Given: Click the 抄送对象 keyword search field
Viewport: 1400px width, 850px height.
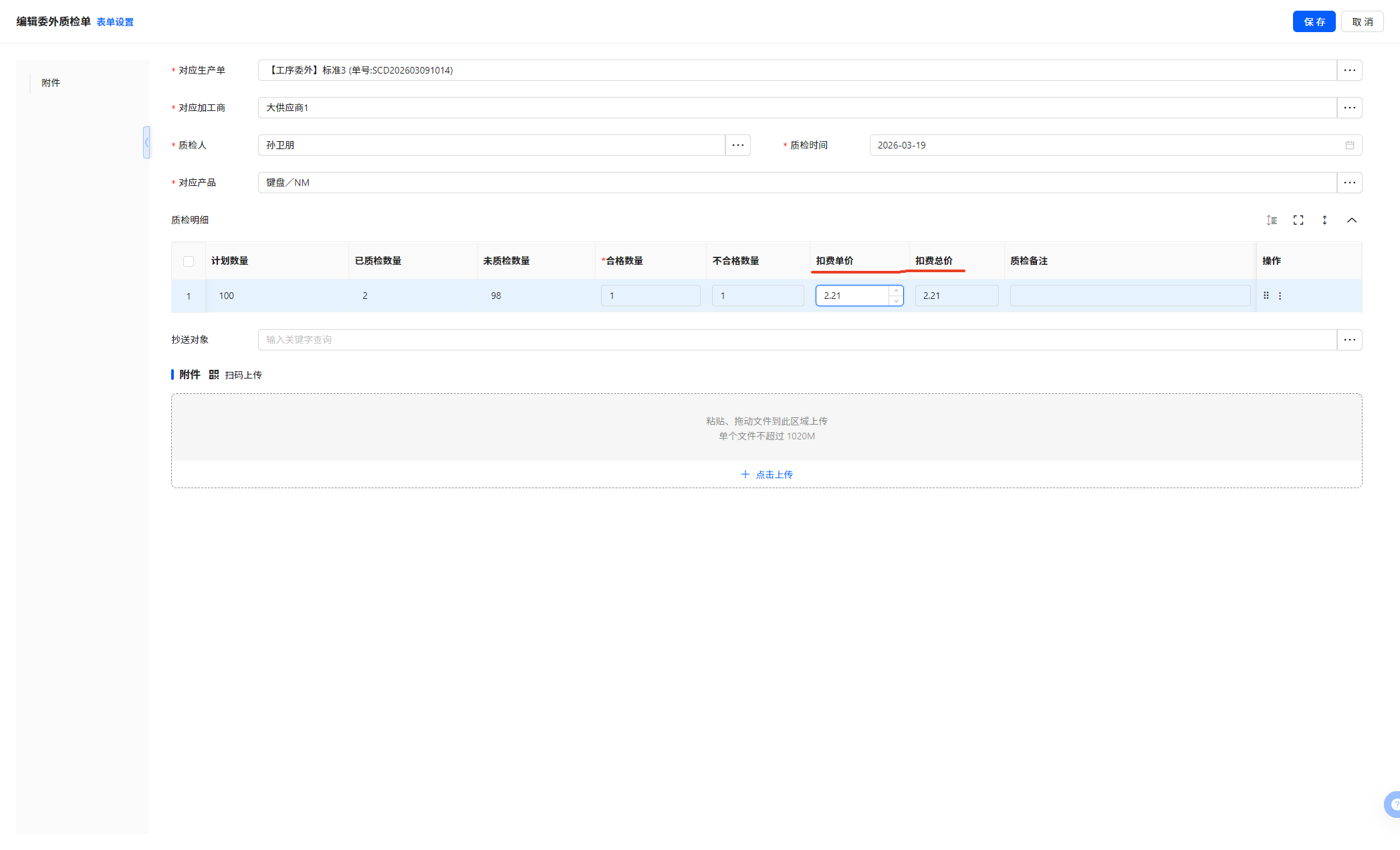Looking at the screenshot, I should click(796, 340).
